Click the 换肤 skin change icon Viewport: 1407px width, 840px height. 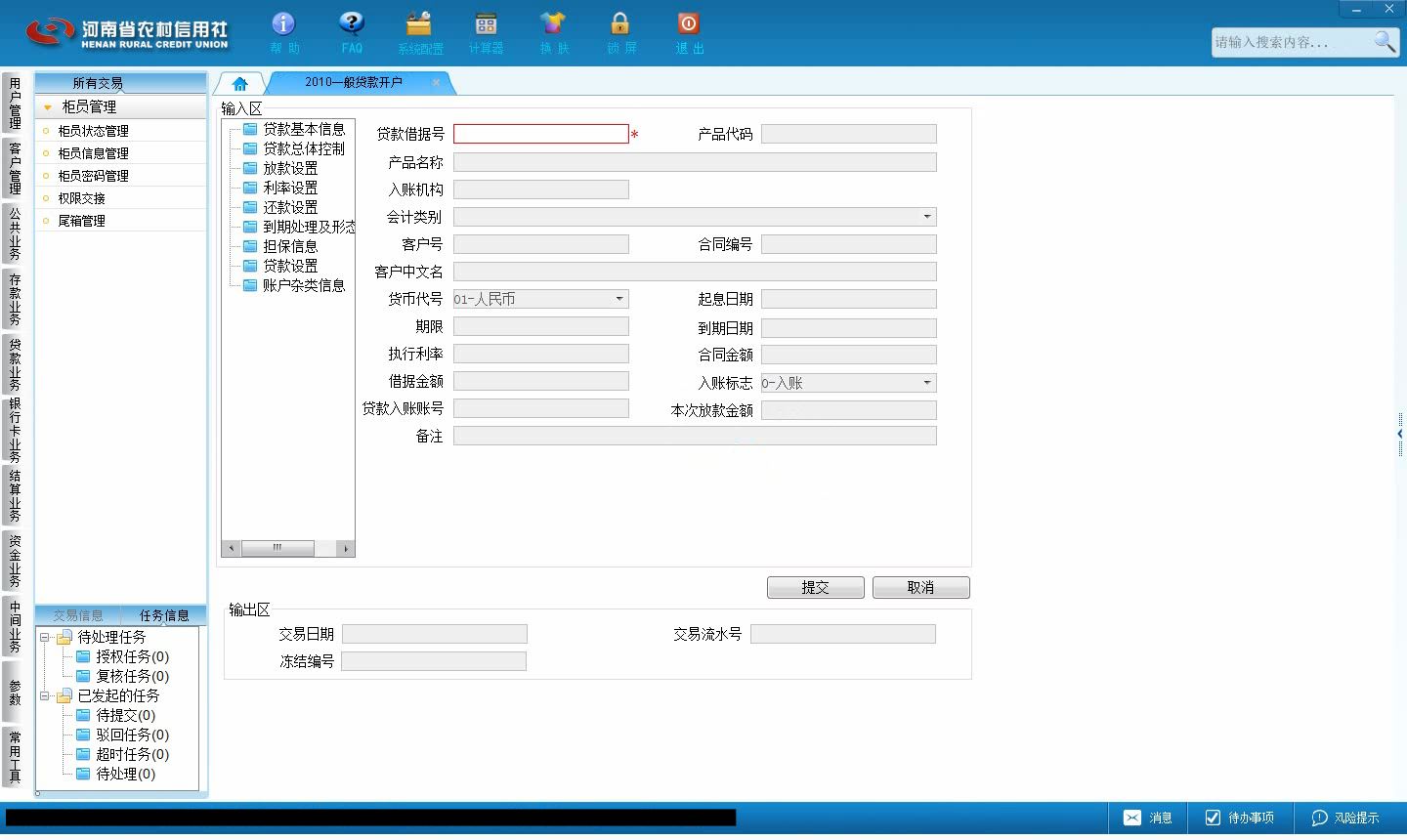tap(554, 32)
